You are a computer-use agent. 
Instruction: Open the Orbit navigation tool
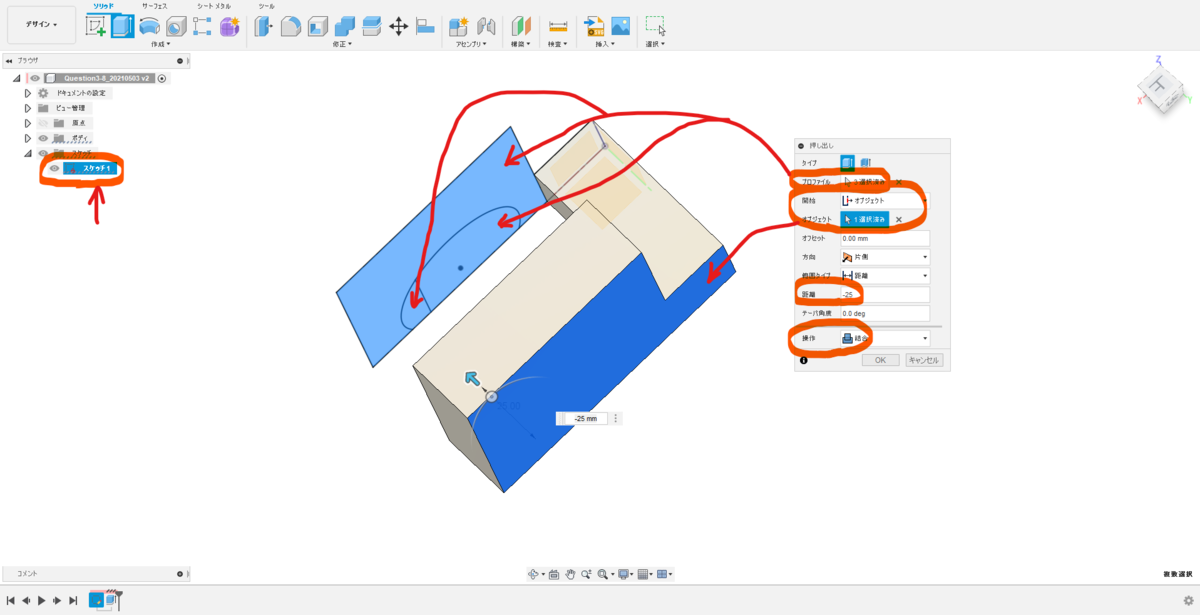click(x=534, y=574)
